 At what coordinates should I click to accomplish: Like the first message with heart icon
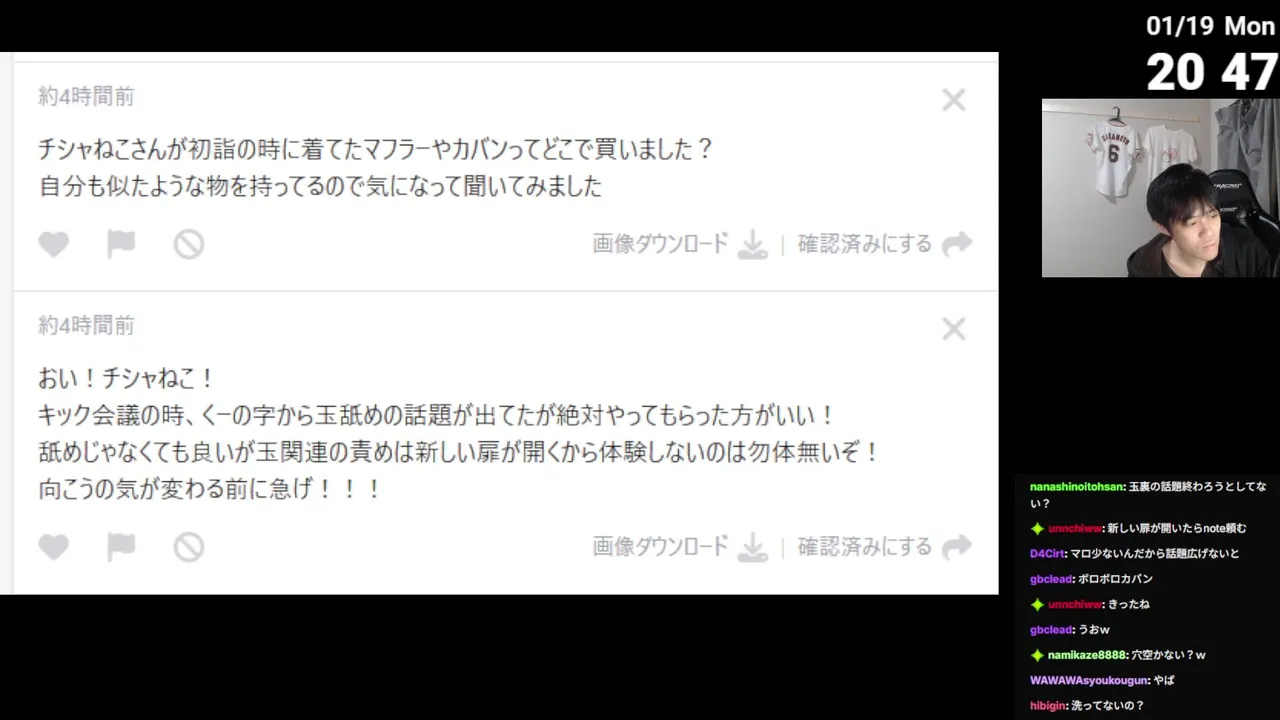point(54,244)
